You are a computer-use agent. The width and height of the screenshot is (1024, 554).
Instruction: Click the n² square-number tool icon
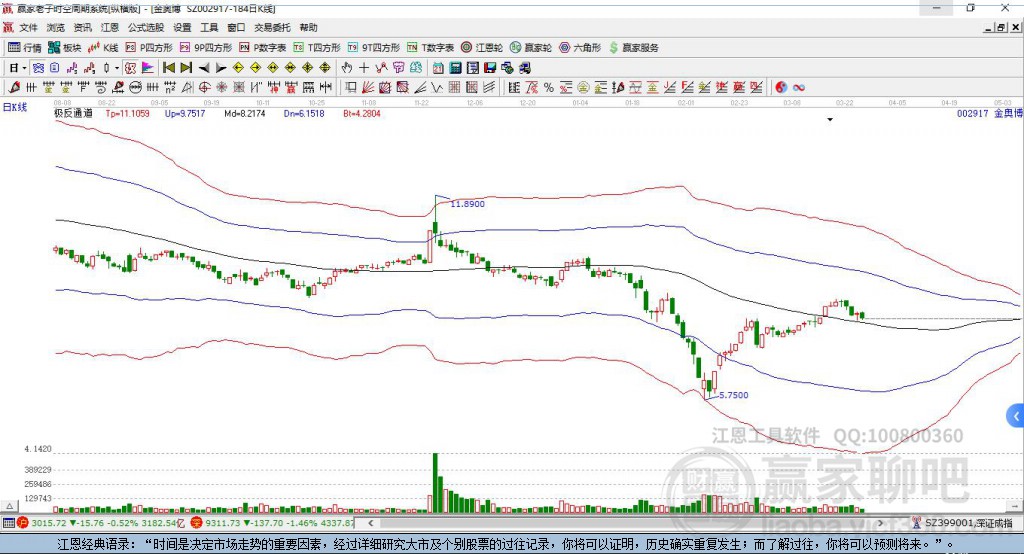170,88
